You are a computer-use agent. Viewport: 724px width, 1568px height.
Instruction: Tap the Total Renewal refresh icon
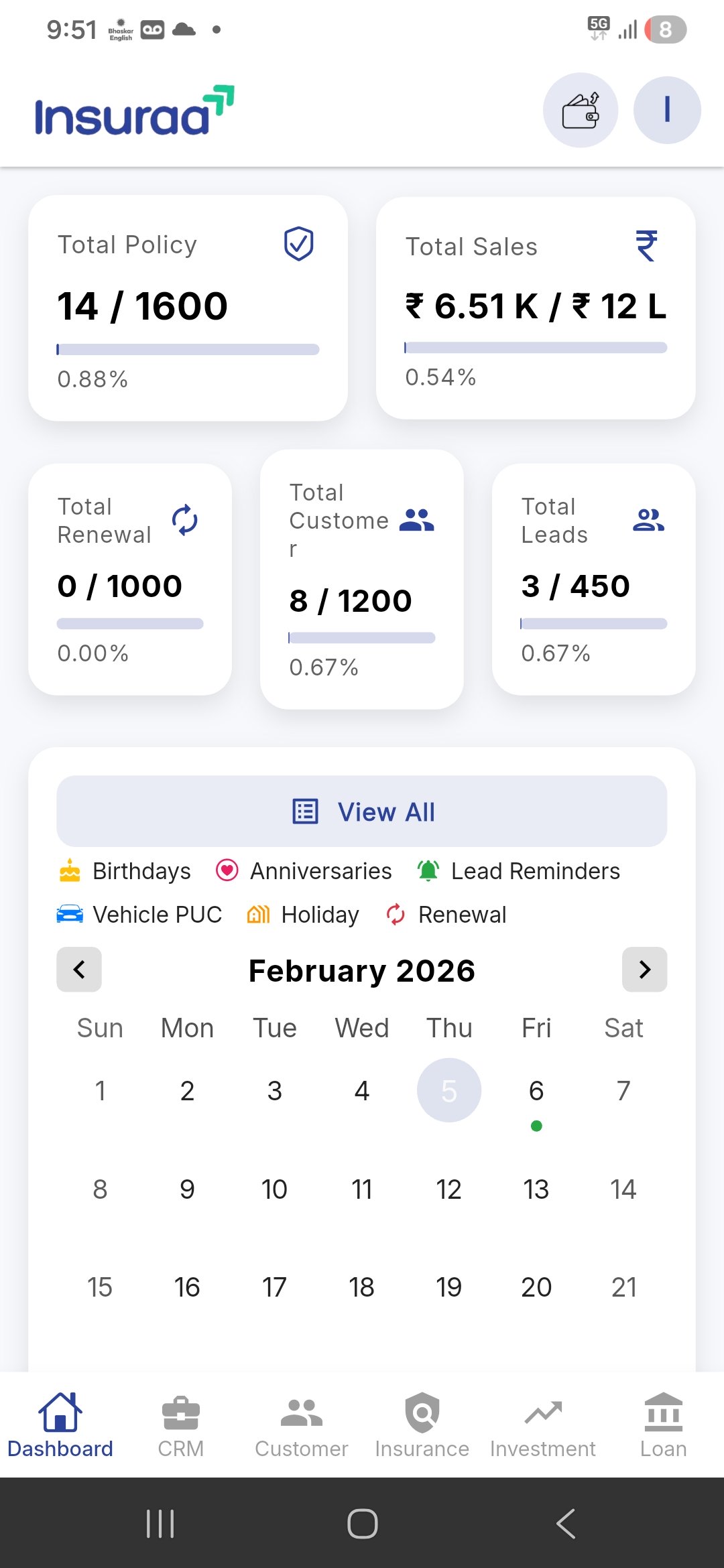(185, 520)
